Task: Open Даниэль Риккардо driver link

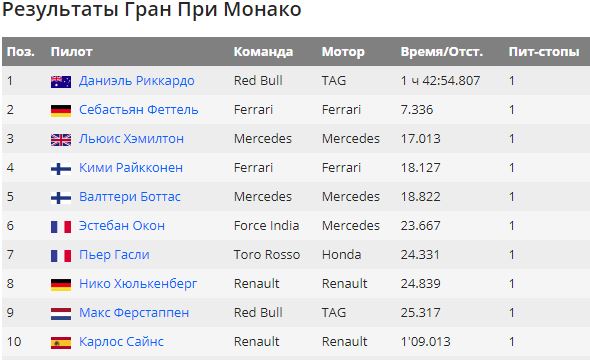Action: tap(137, 81)
